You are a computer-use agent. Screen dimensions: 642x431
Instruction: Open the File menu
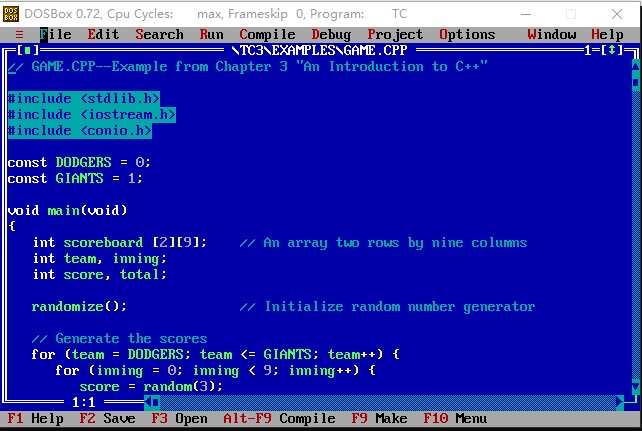(x=55, y=34)
